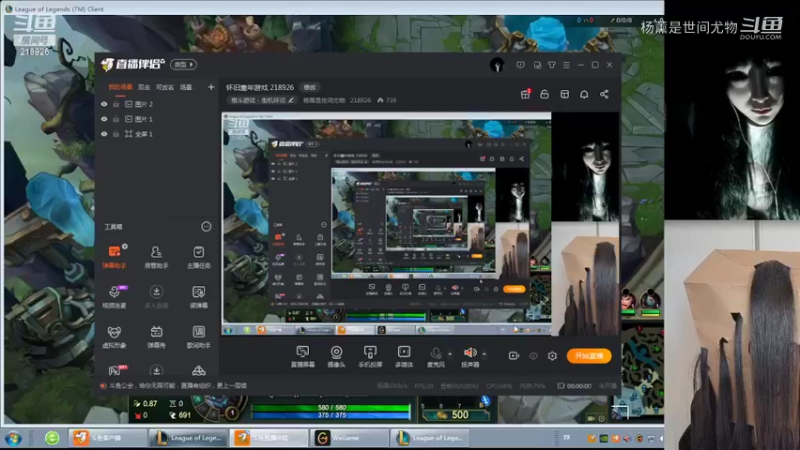This screenshot has width=800, height=450.
Task: Open the message icon in the title bar
Action: 520,65
